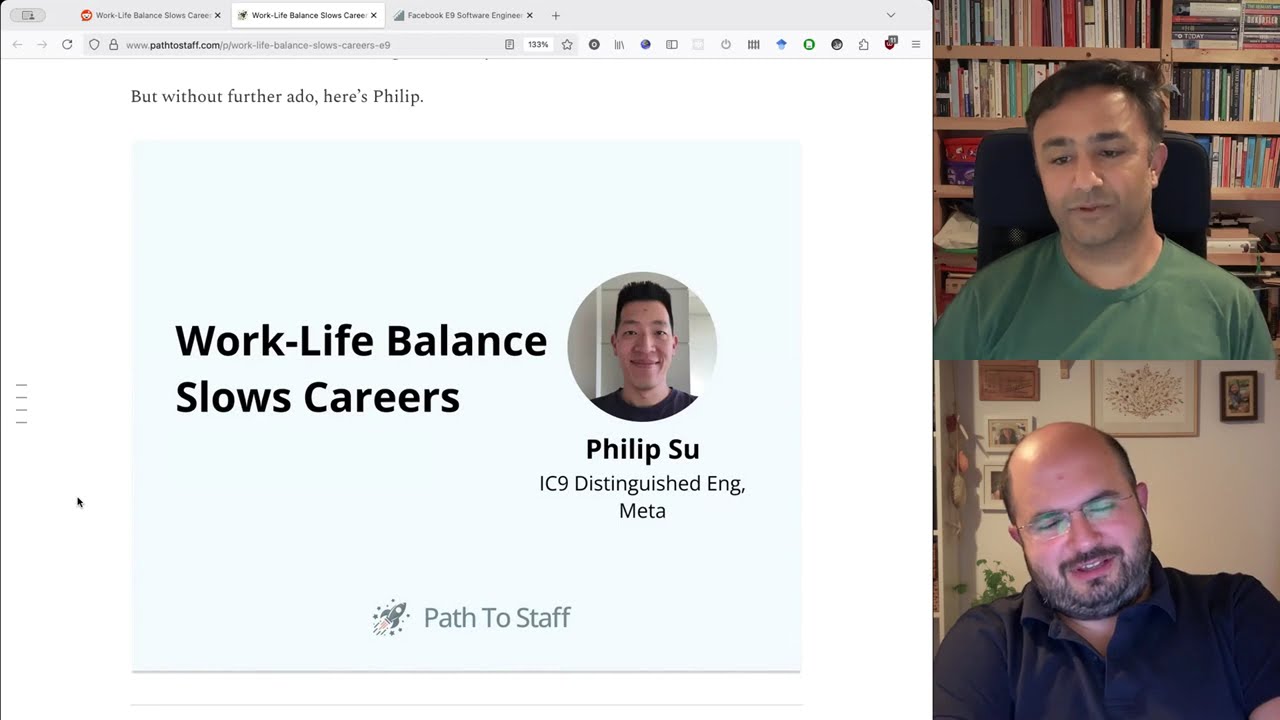Open tracking protection shield panel
The height and width of the screenshot is (720, 1280).
(x=94, y=45)
